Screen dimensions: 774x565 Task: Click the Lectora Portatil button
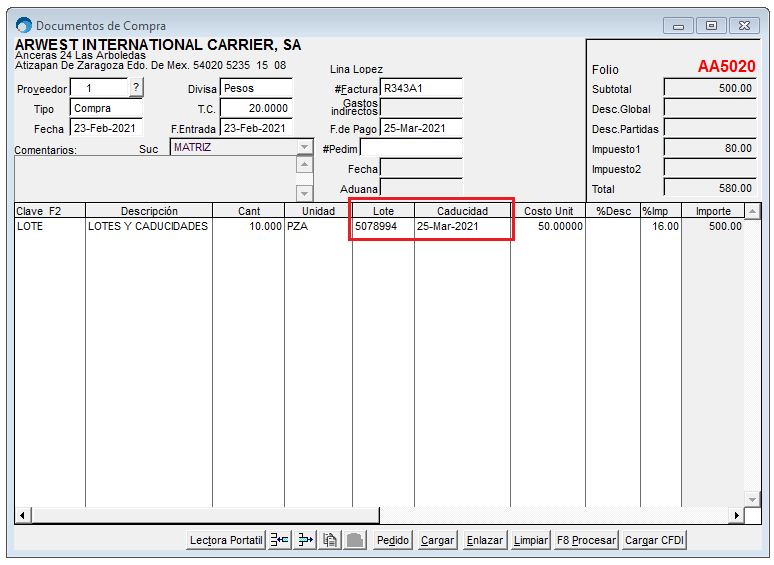(226, 540)
